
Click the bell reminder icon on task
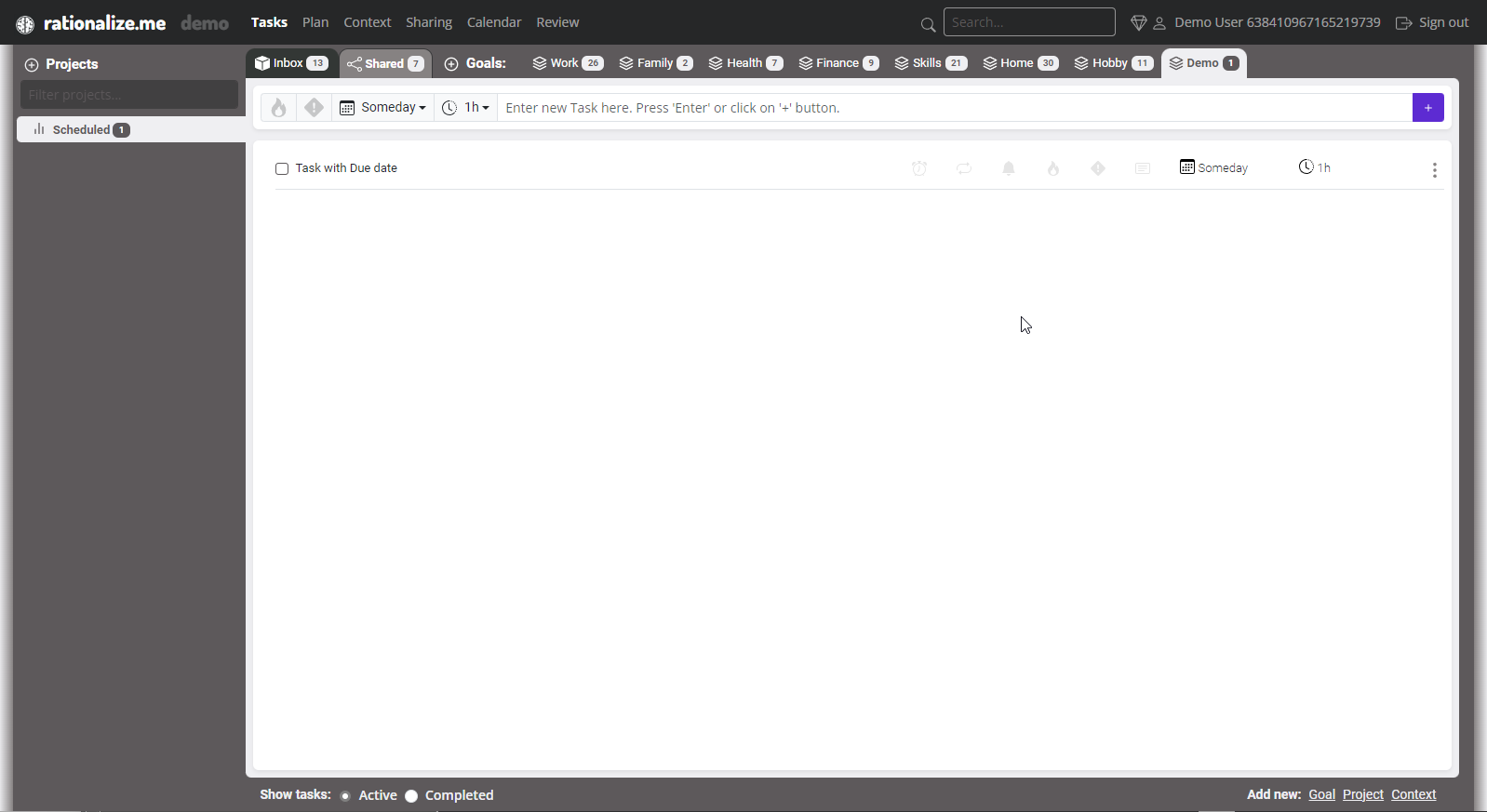pyautogui.click(x=1009, y=168)
